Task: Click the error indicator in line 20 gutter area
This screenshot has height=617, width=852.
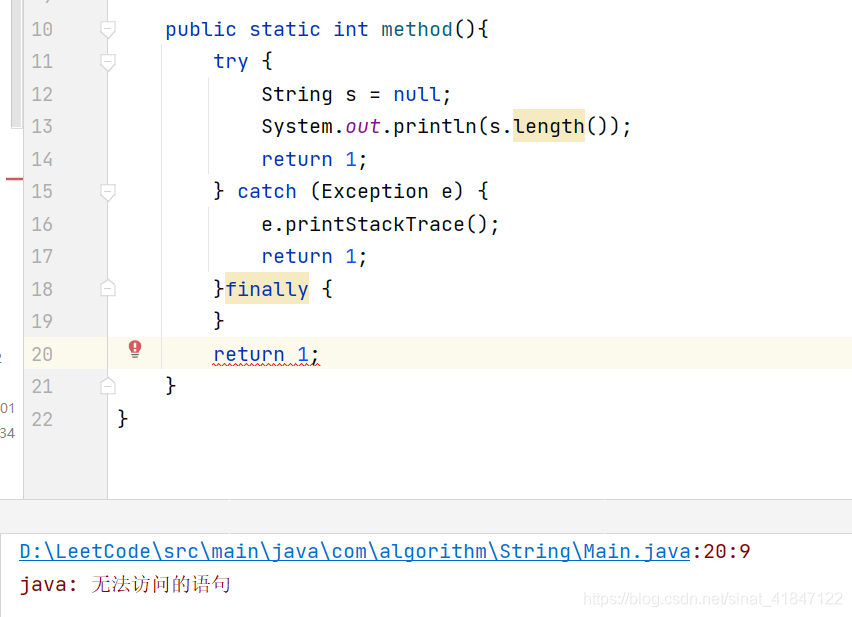Action: (x=135, y=348)
